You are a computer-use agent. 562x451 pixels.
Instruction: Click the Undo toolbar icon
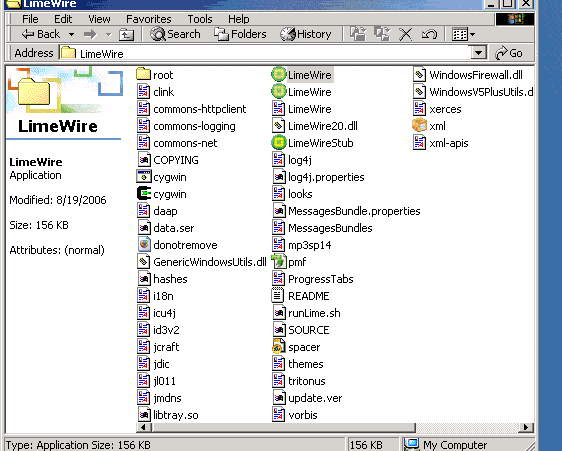pyautogui.click(x=429, y=34)
